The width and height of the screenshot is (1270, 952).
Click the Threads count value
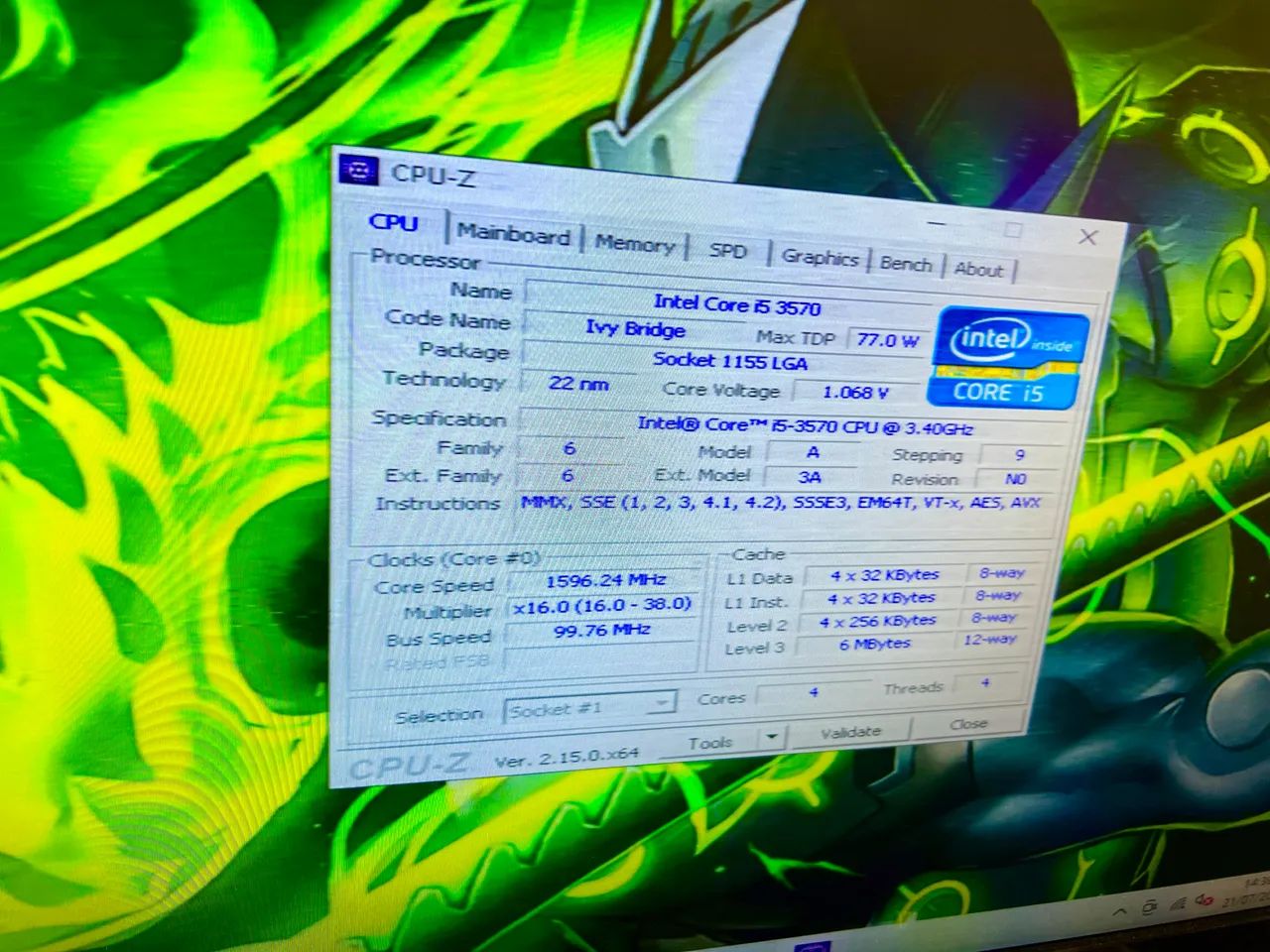[984, 682]
